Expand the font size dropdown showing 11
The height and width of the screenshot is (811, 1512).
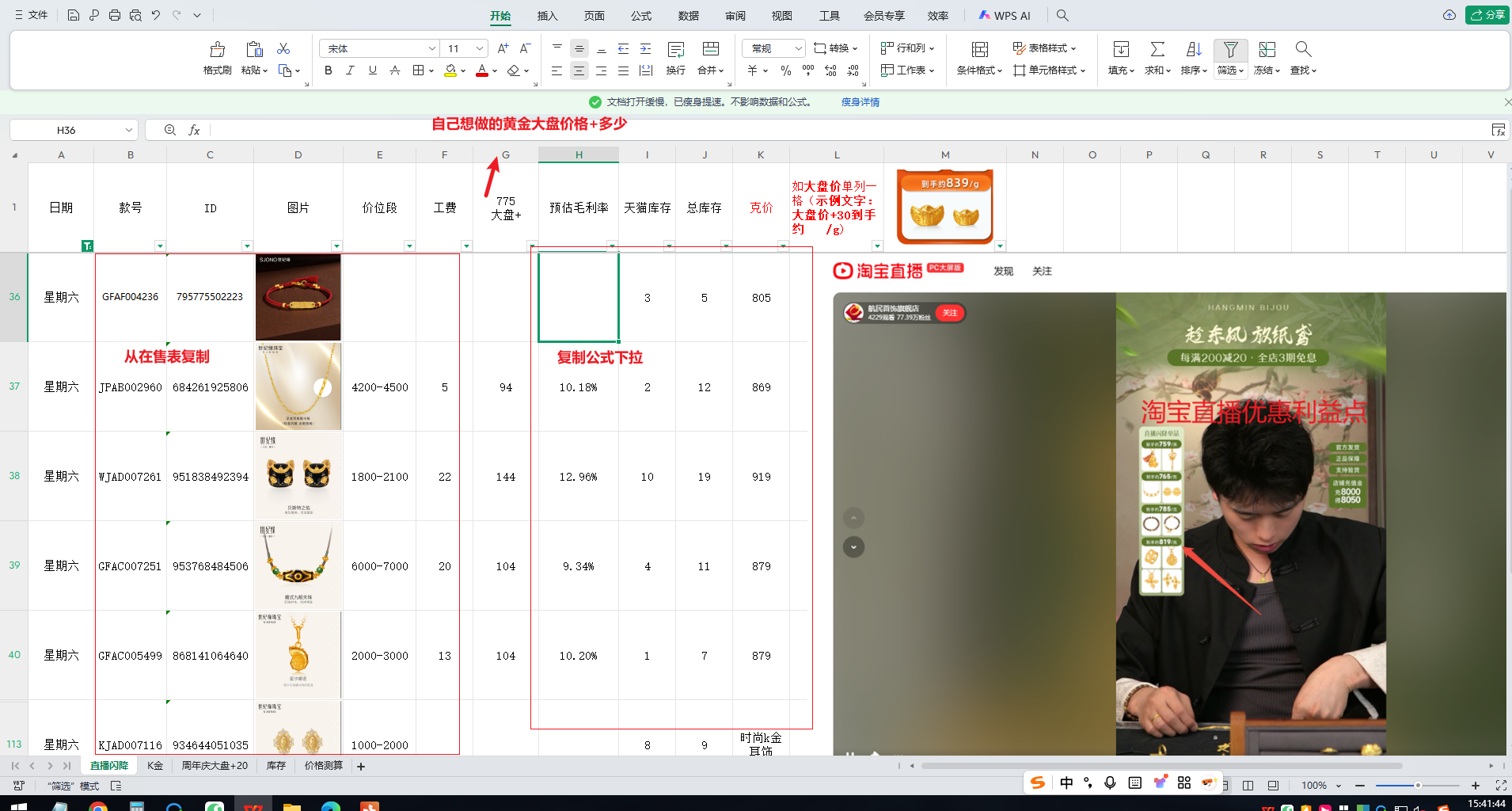click(x=479, y=49)
